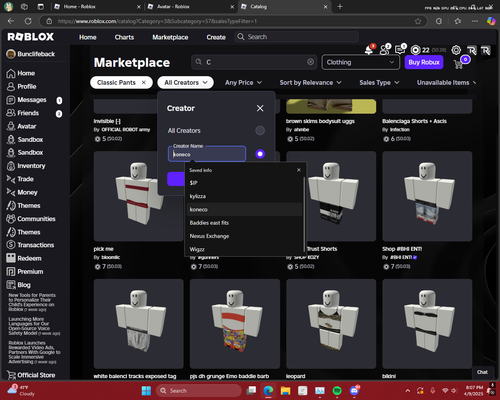The height and width of the screenshot is (400, 500).
Task: Open the Sort by Relevance dropdown
Action: tap(310, 82)
